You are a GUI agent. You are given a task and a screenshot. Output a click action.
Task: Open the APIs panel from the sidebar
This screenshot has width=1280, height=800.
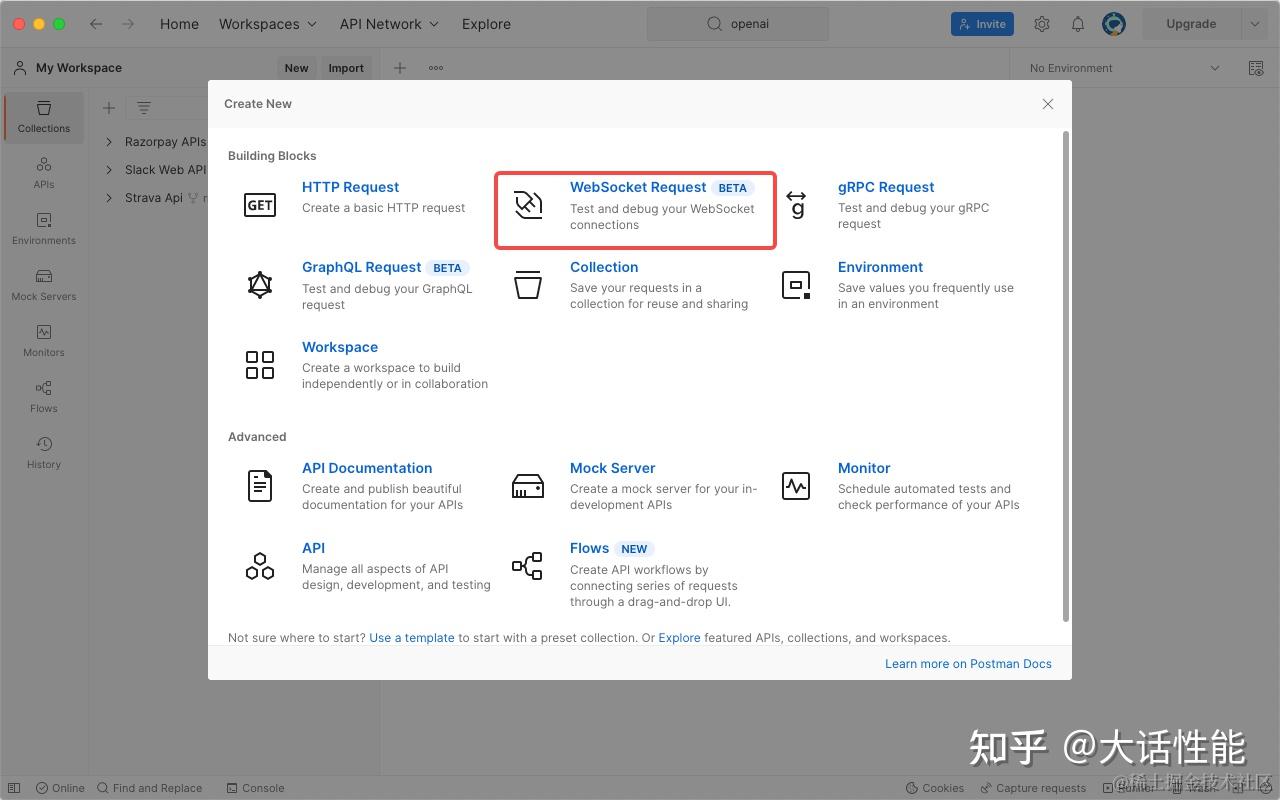click(x=43, y=173)
